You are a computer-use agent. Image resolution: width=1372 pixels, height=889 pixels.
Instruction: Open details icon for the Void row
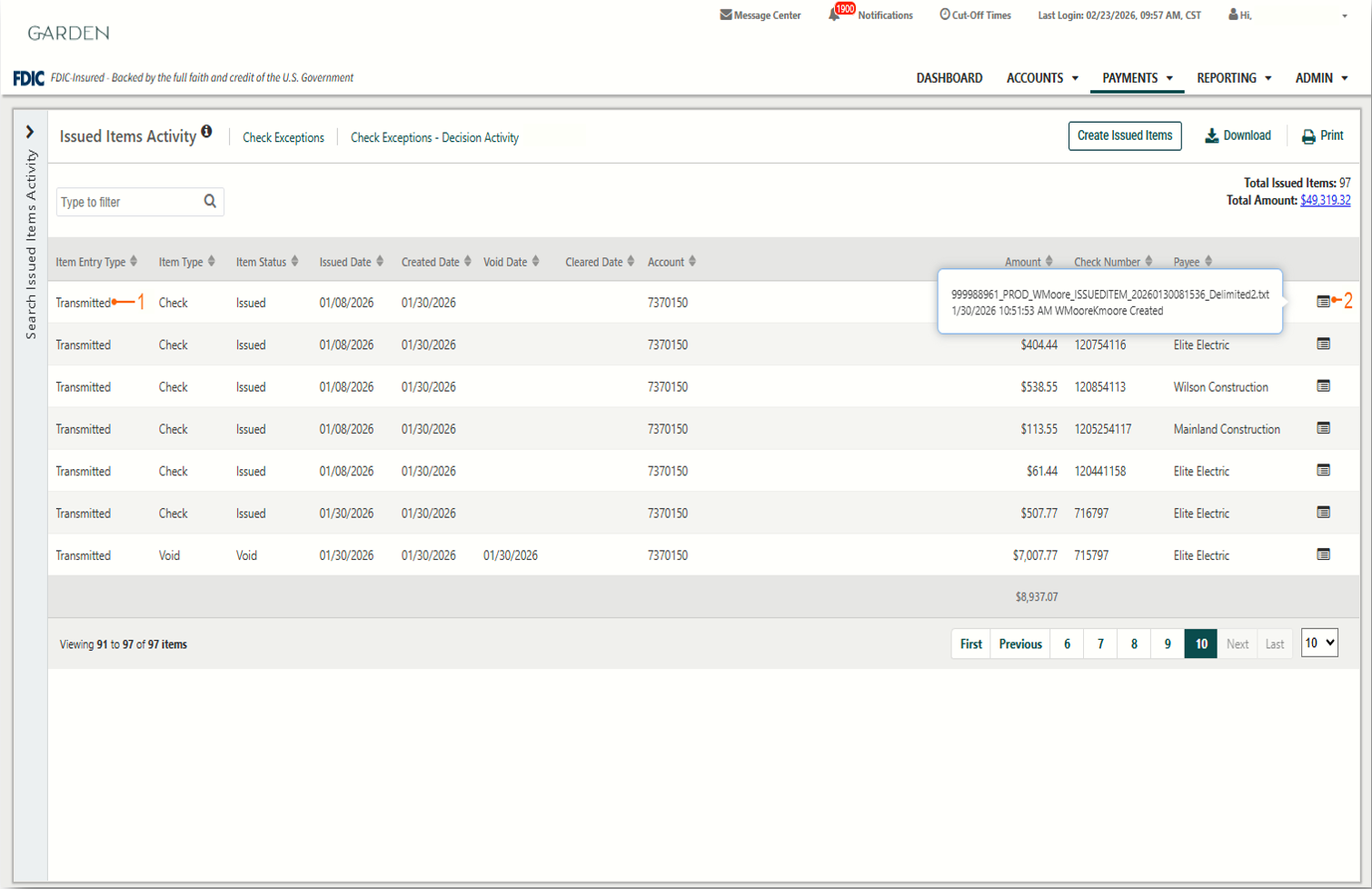tap(1323, 554)
